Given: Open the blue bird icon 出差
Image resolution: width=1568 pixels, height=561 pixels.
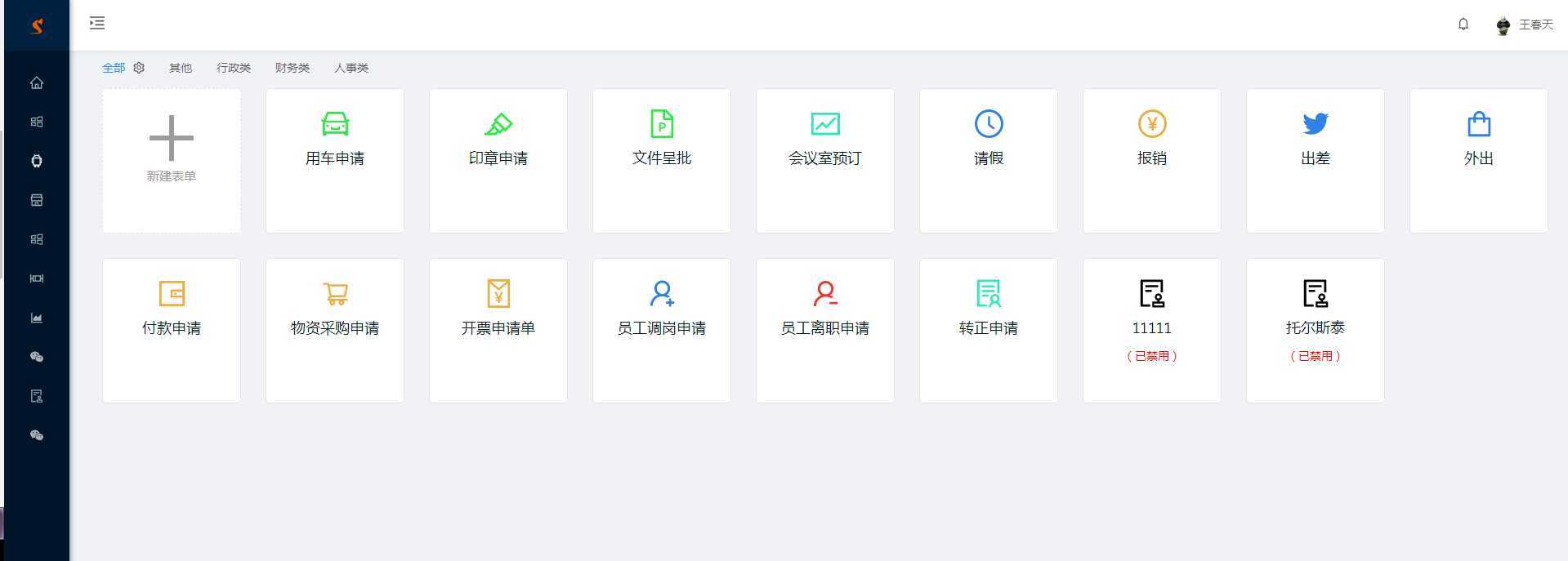Looking at the screenshot, I should point(1316,124).
